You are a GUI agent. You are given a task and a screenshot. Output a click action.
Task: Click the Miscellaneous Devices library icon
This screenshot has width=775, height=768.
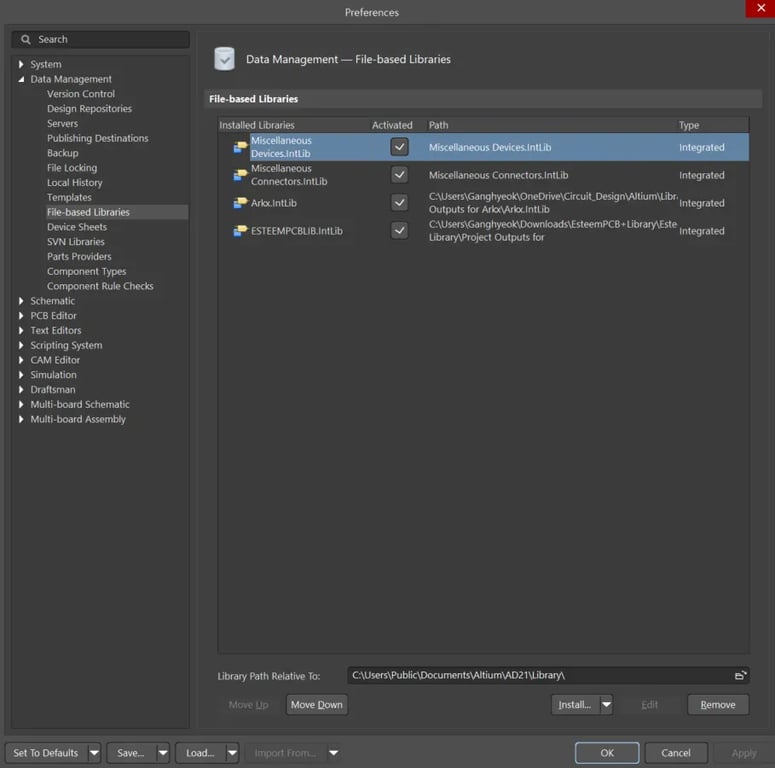pyautogui.click(x=240, y=147)
